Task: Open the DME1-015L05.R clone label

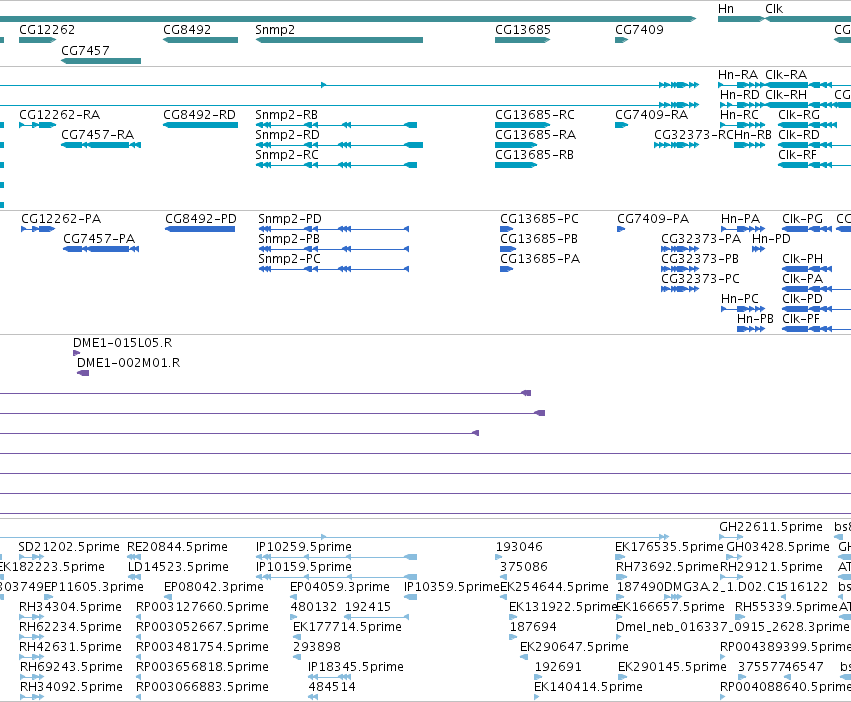Action: [123, 343]
